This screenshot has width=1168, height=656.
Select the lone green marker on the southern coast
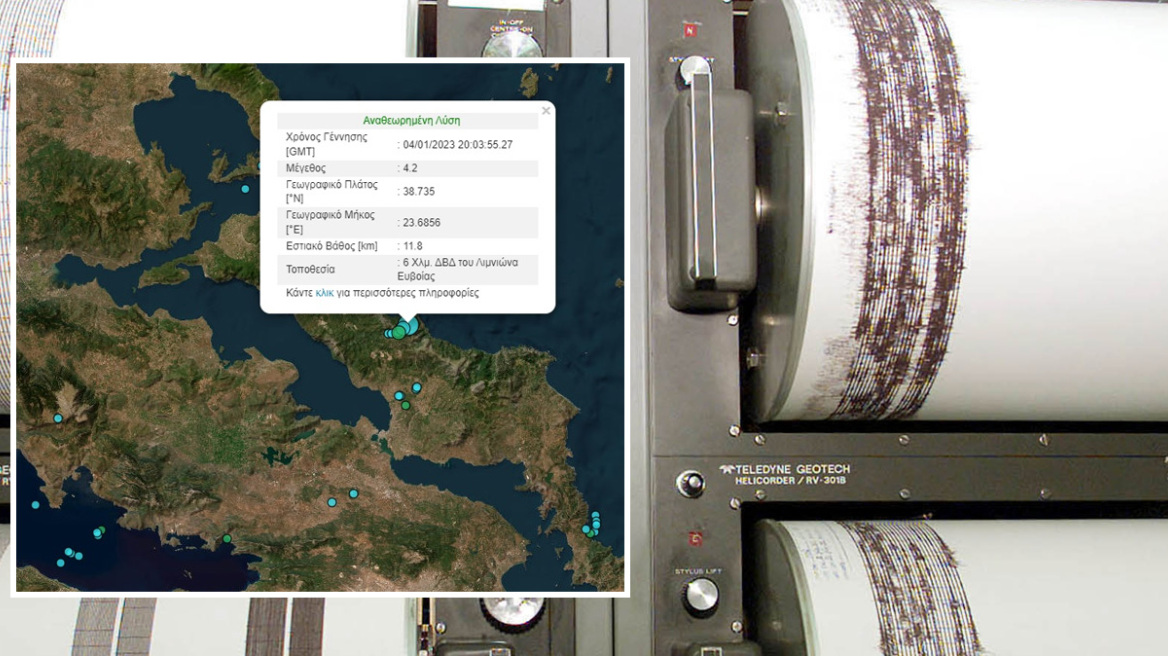[227, 539]
